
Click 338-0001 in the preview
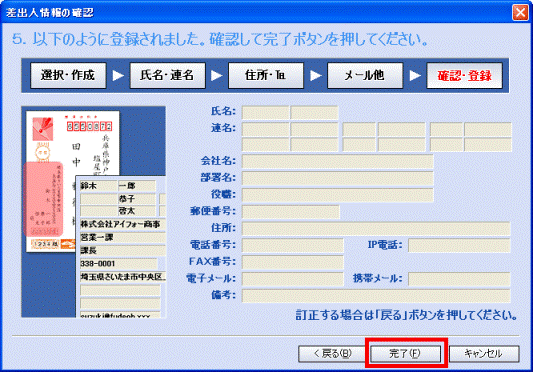[118, 264]
